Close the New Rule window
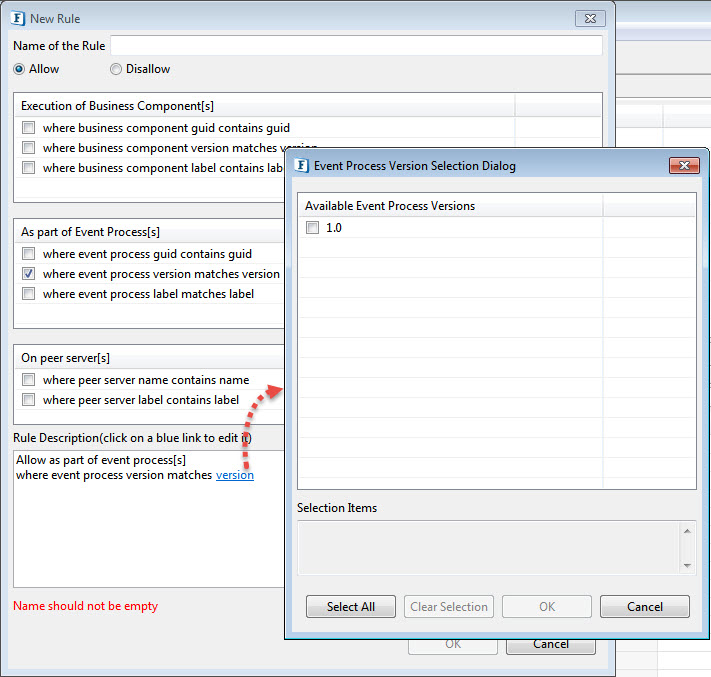This screenshot has width=711, height=677. tap(590, 19)
